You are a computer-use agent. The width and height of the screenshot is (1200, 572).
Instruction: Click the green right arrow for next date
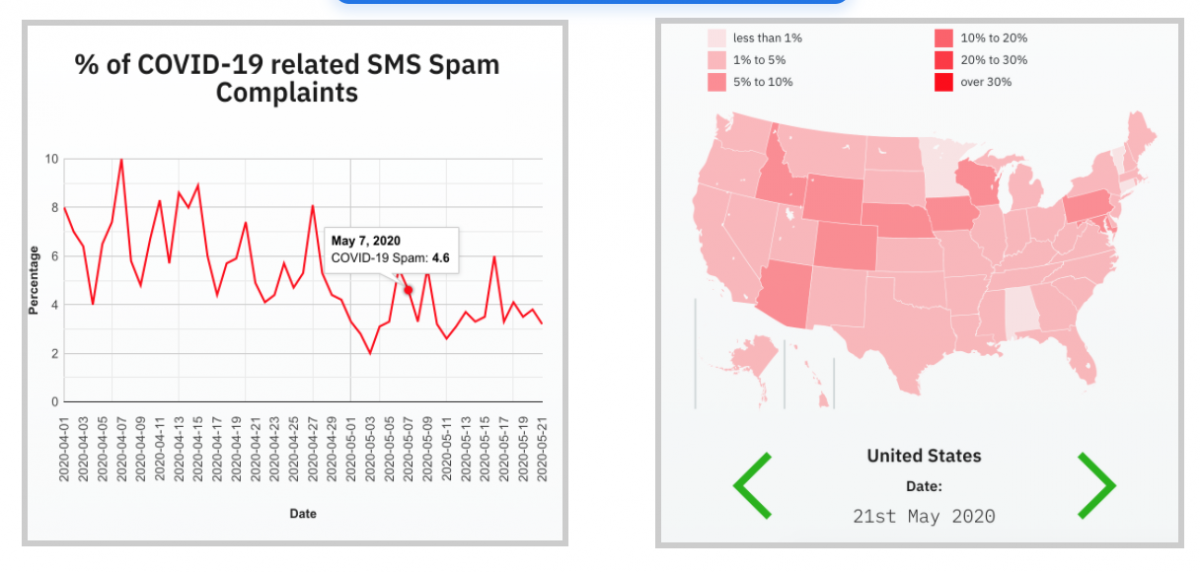[1095, 485]
